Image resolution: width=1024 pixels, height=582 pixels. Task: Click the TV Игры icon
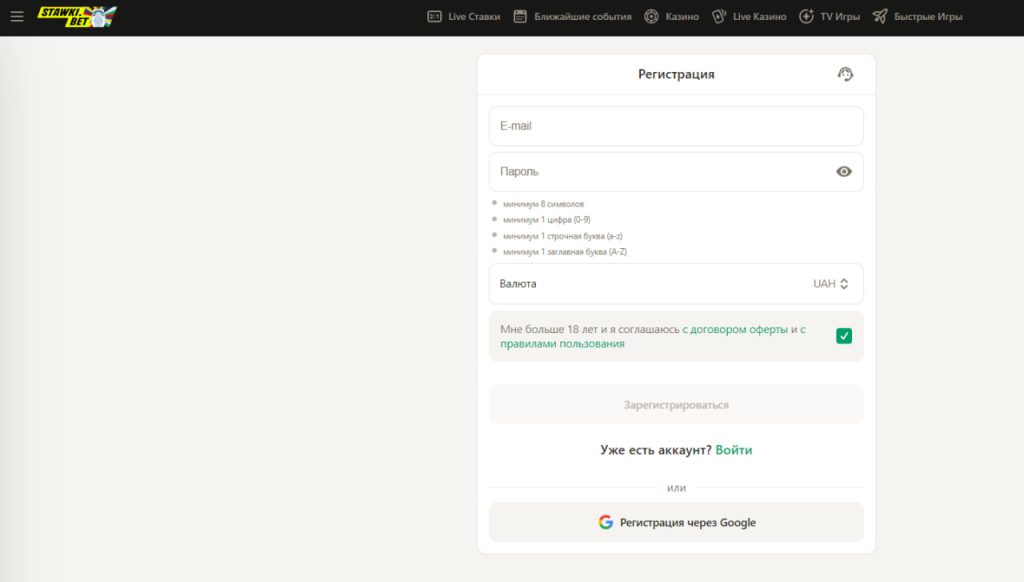pyautogui.click(x=806, y=16)
